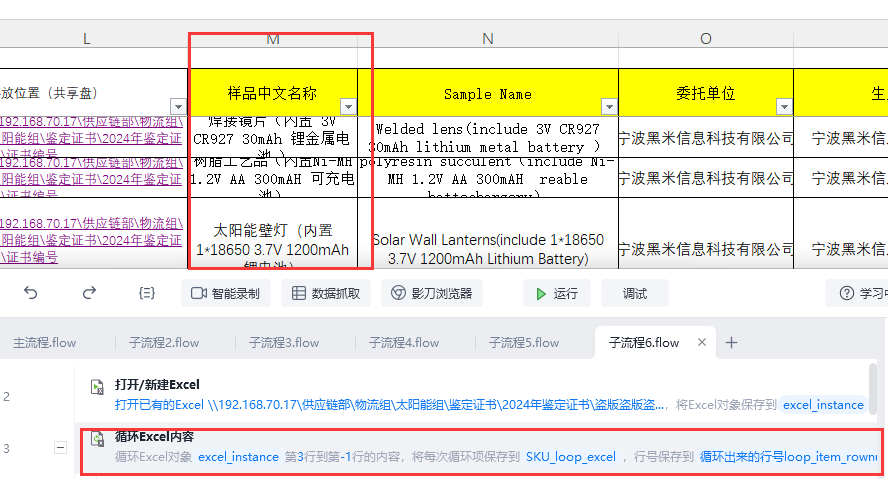The image size is (888, 479).
Task: Start 智能录制 smart recording
Action: pos(225,293)
